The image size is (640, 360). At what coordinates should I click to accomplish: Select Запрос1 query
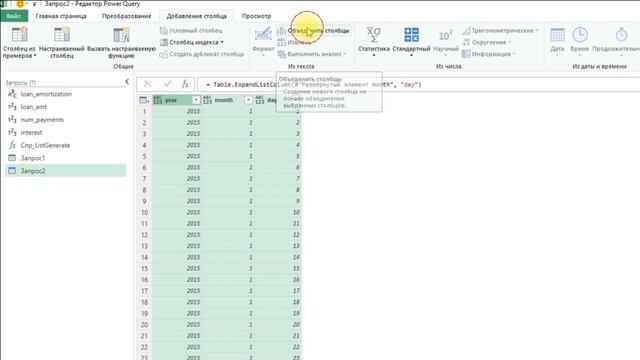point(66,158)
